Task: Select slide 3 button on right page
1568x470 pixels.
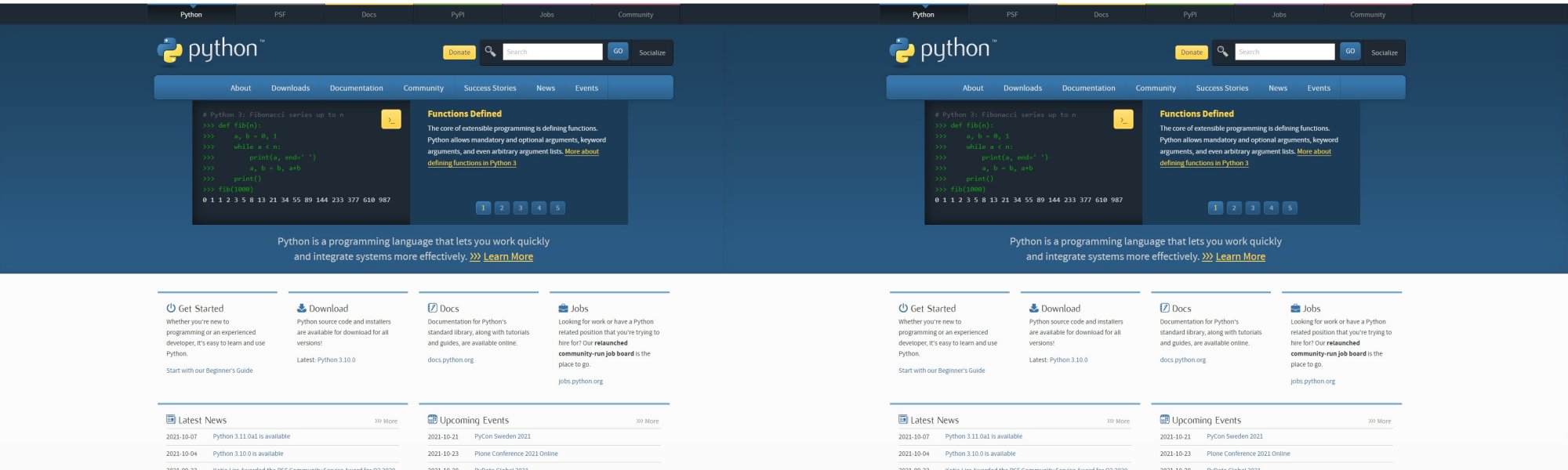Action: pyautogui.click(x=1253, y=208)
